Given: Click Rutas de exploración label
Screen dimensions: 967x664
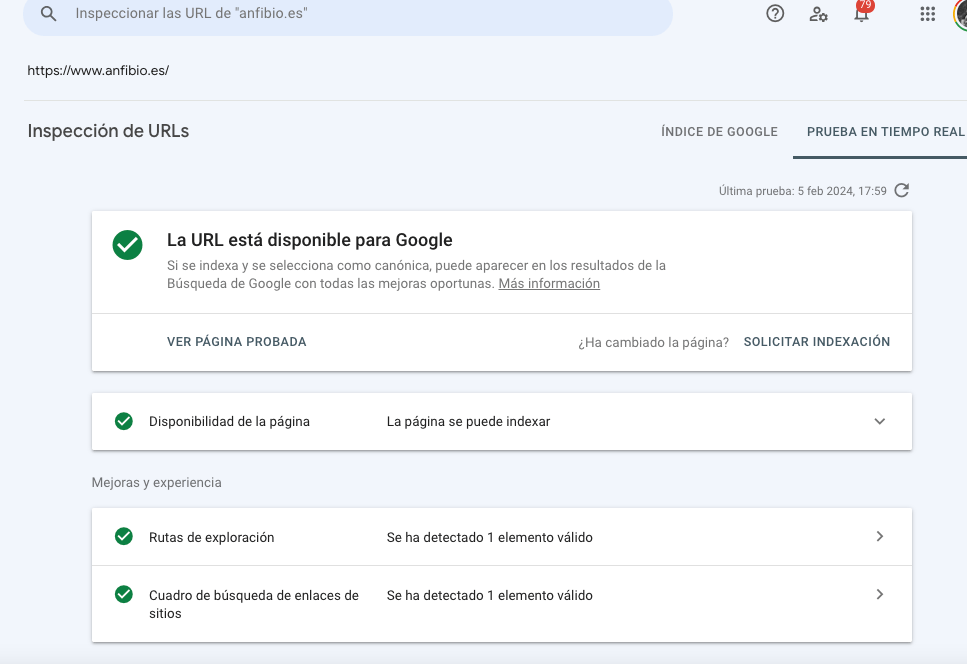Looking at the screenshot, I should tap(212, 538).
